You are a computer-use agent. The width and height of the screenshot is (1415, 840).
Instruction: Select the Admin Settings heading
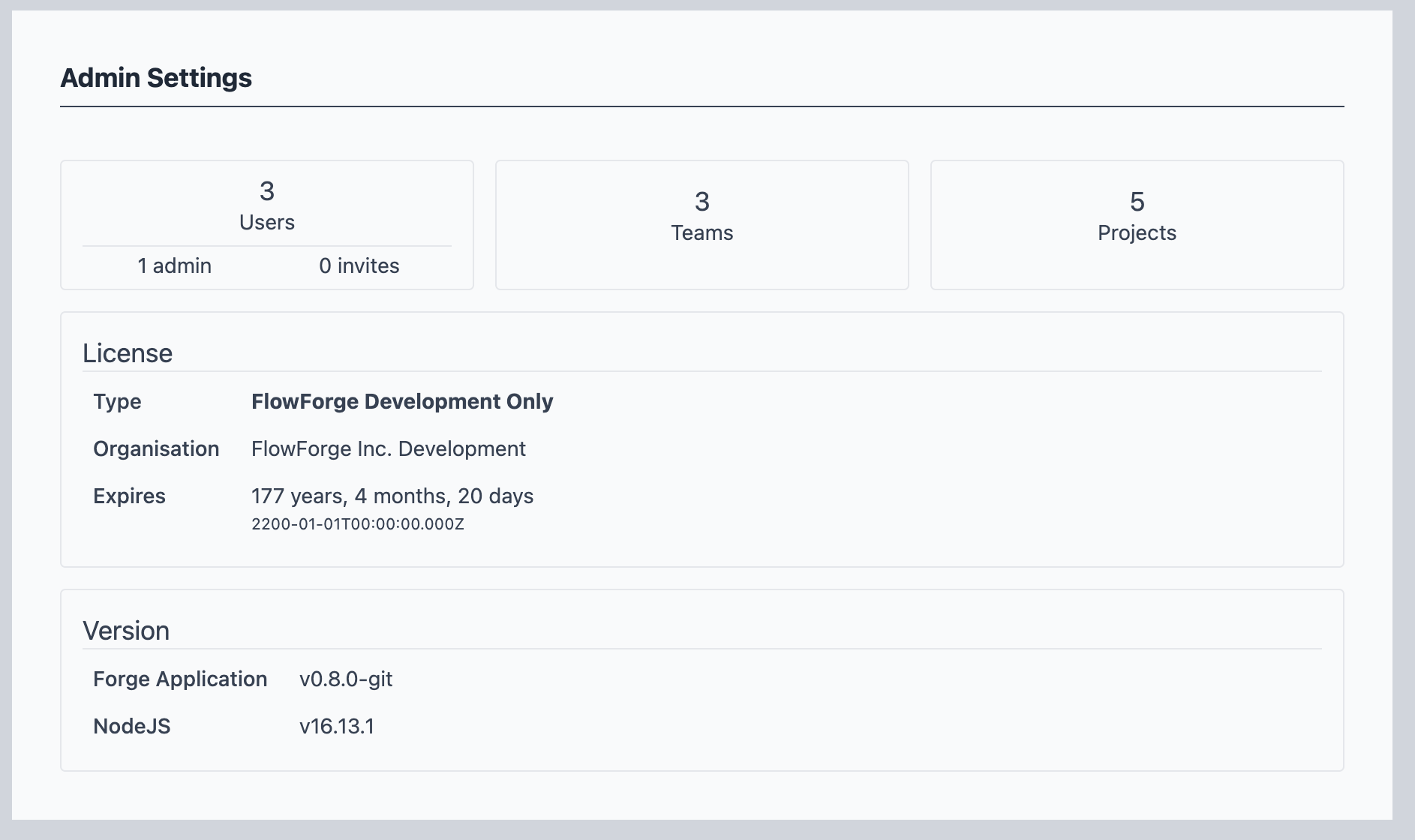coord(156,77)
